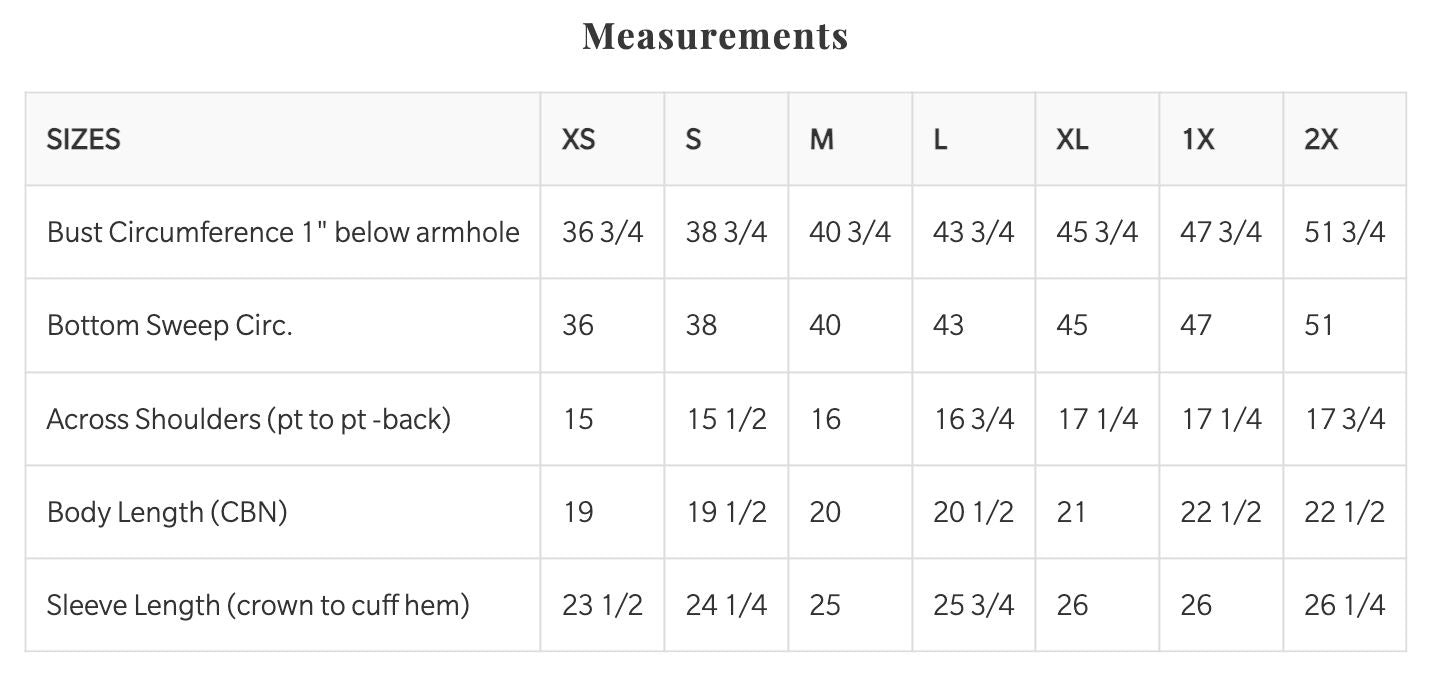Select the XS column header
The width and height of the screenshot is (1436, 684).
point(579,139)
